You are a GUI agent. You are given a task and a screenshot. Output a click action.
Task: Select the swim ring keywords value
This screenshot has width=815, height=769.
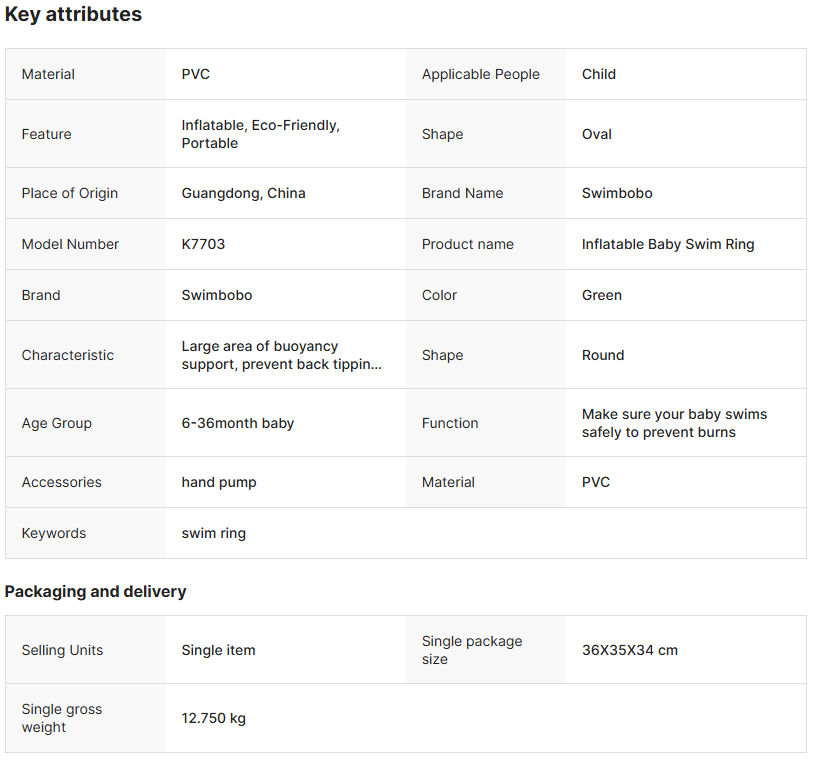click(x=213, y=533)
